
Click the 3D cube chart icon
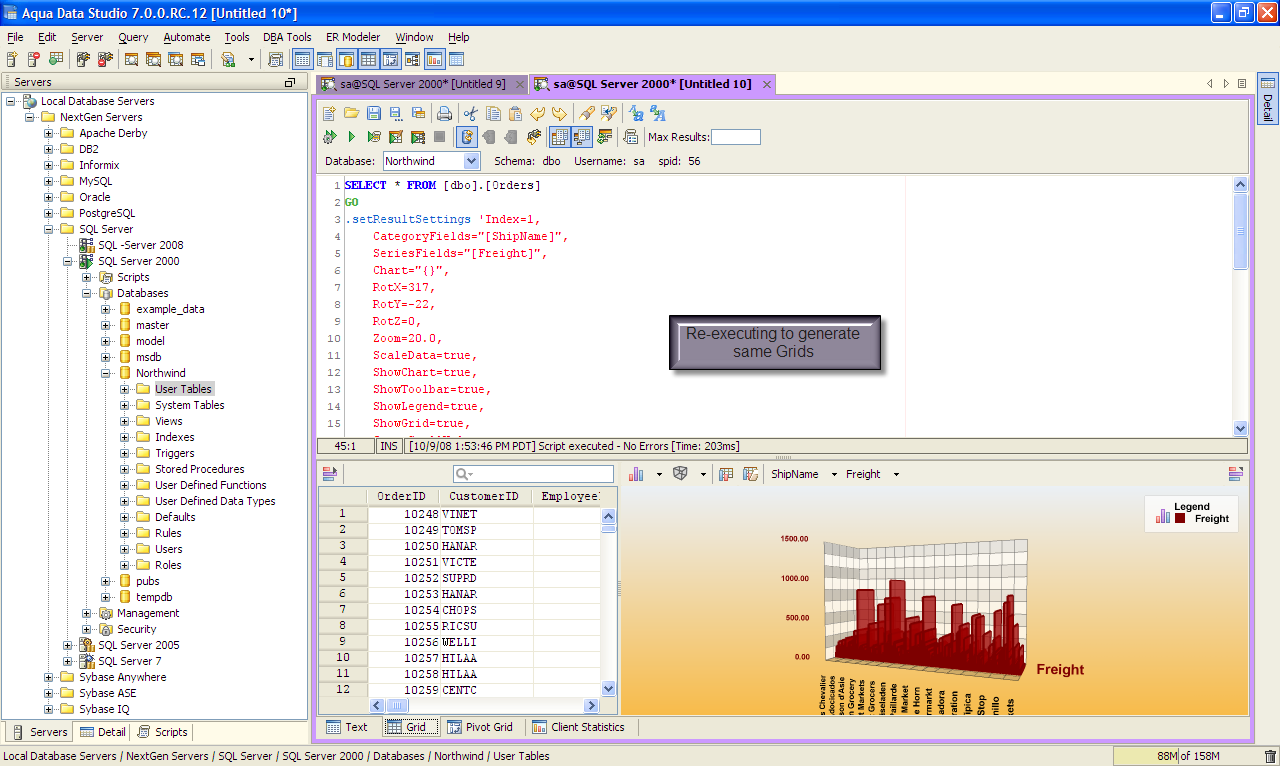tap(680, 474)
